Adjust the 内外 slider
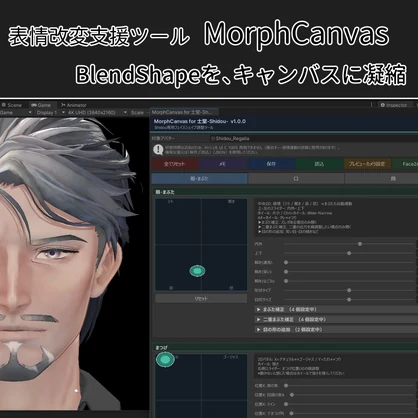Screen dimensions: 418x418 (x=360, y=244)
